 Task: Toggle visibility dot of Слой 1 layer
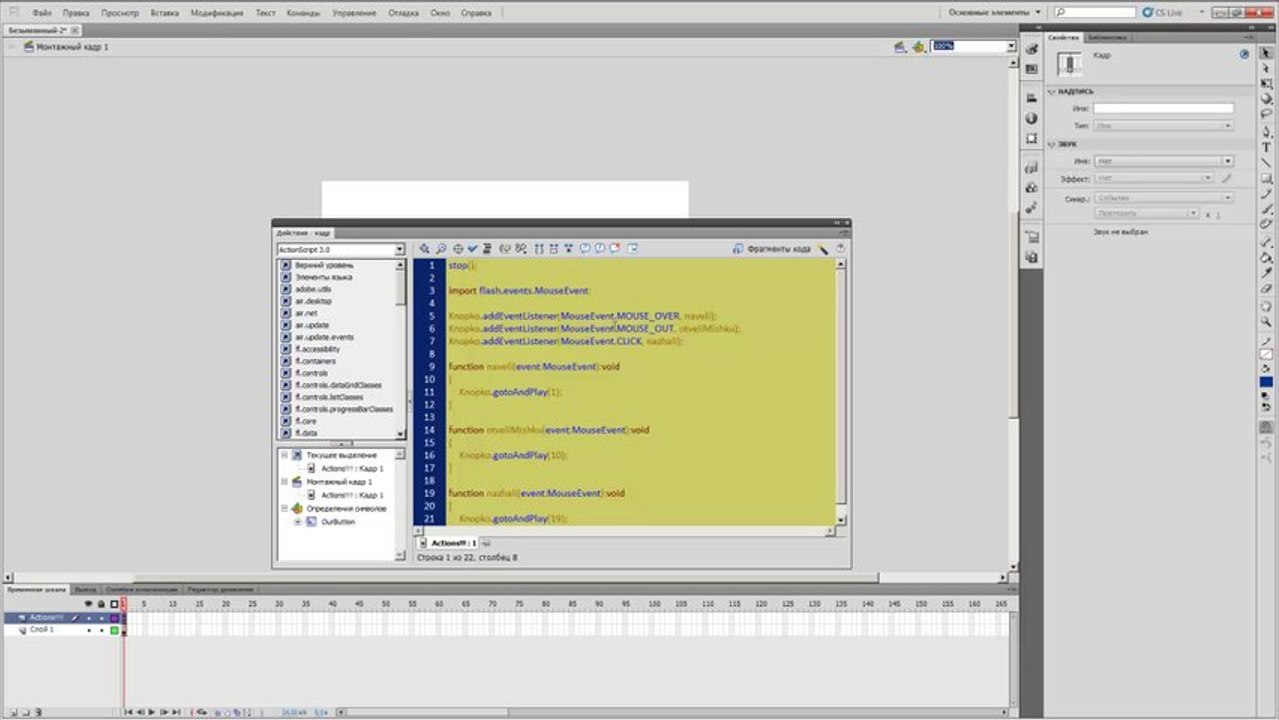89,630
